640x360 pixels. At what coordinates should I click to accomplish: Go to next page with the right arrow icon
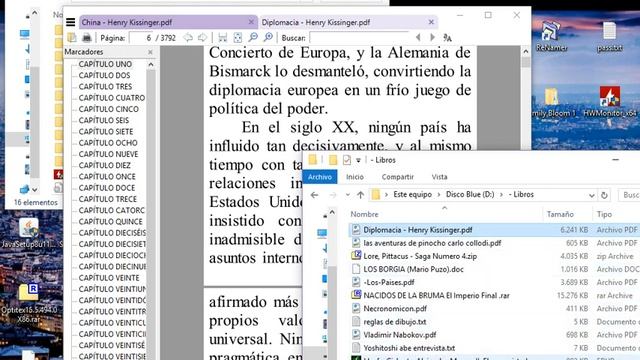(x=202, y=38)
